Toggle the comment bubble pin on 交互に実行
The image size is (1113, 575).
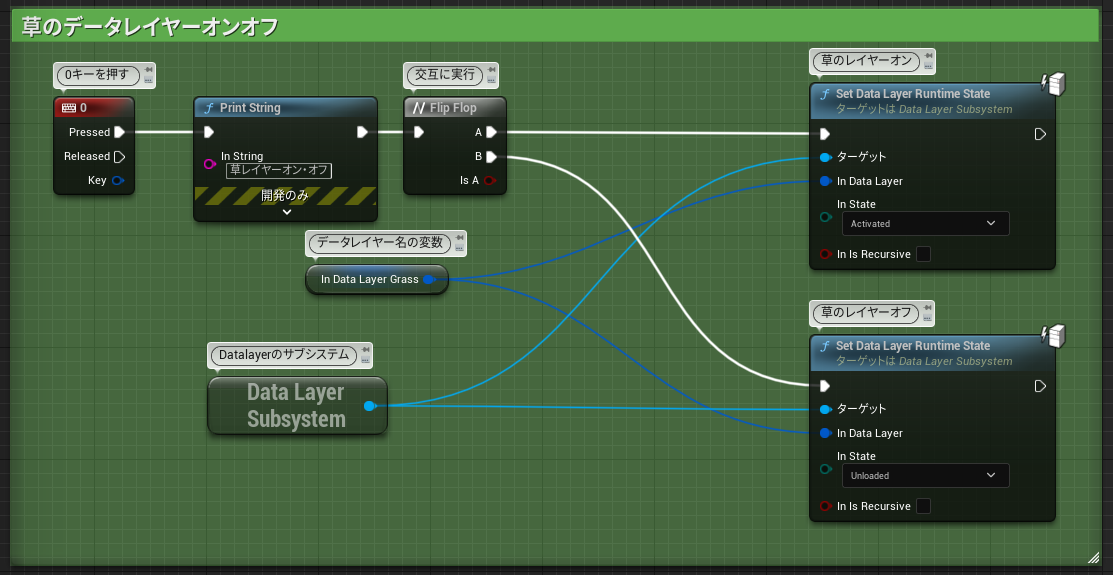(490, 70)
